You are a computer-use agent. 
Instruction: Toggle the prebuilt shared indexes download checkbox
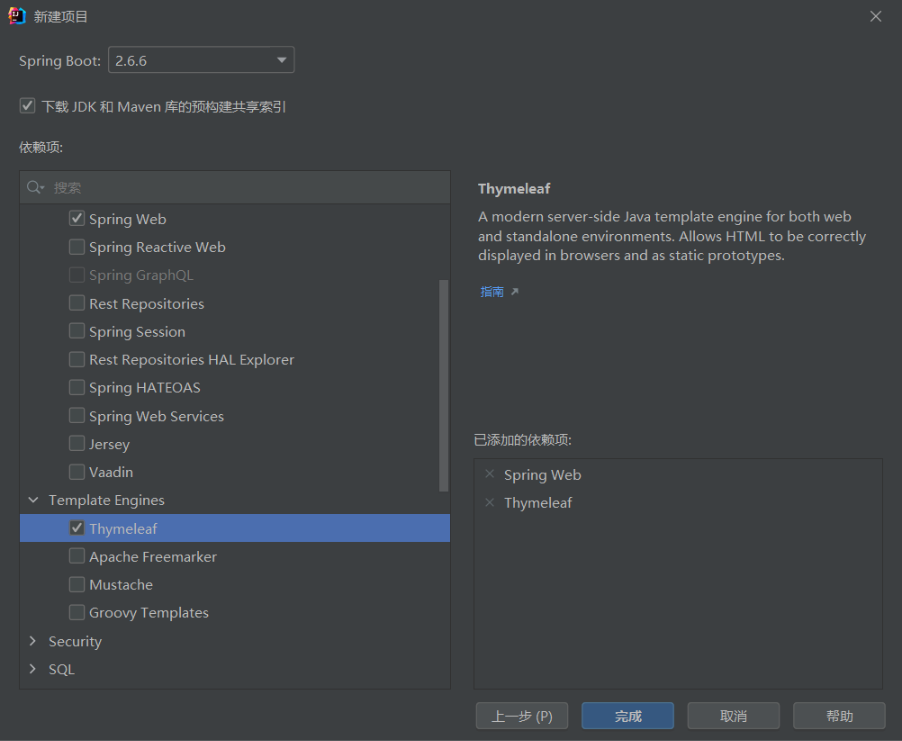(x=27, y=106)
